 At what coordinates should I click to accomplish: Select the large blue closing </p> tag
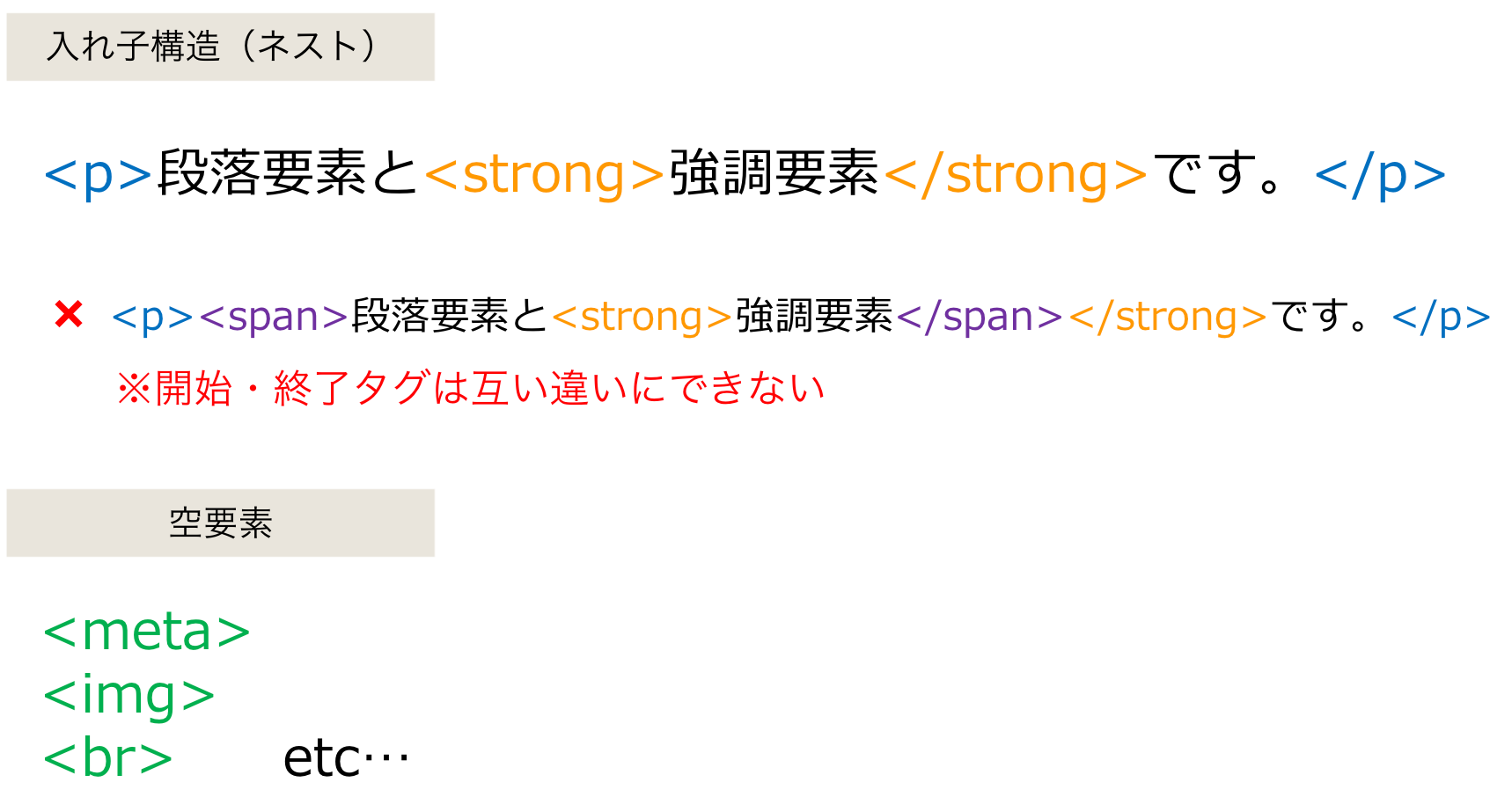click(1380, 174)
